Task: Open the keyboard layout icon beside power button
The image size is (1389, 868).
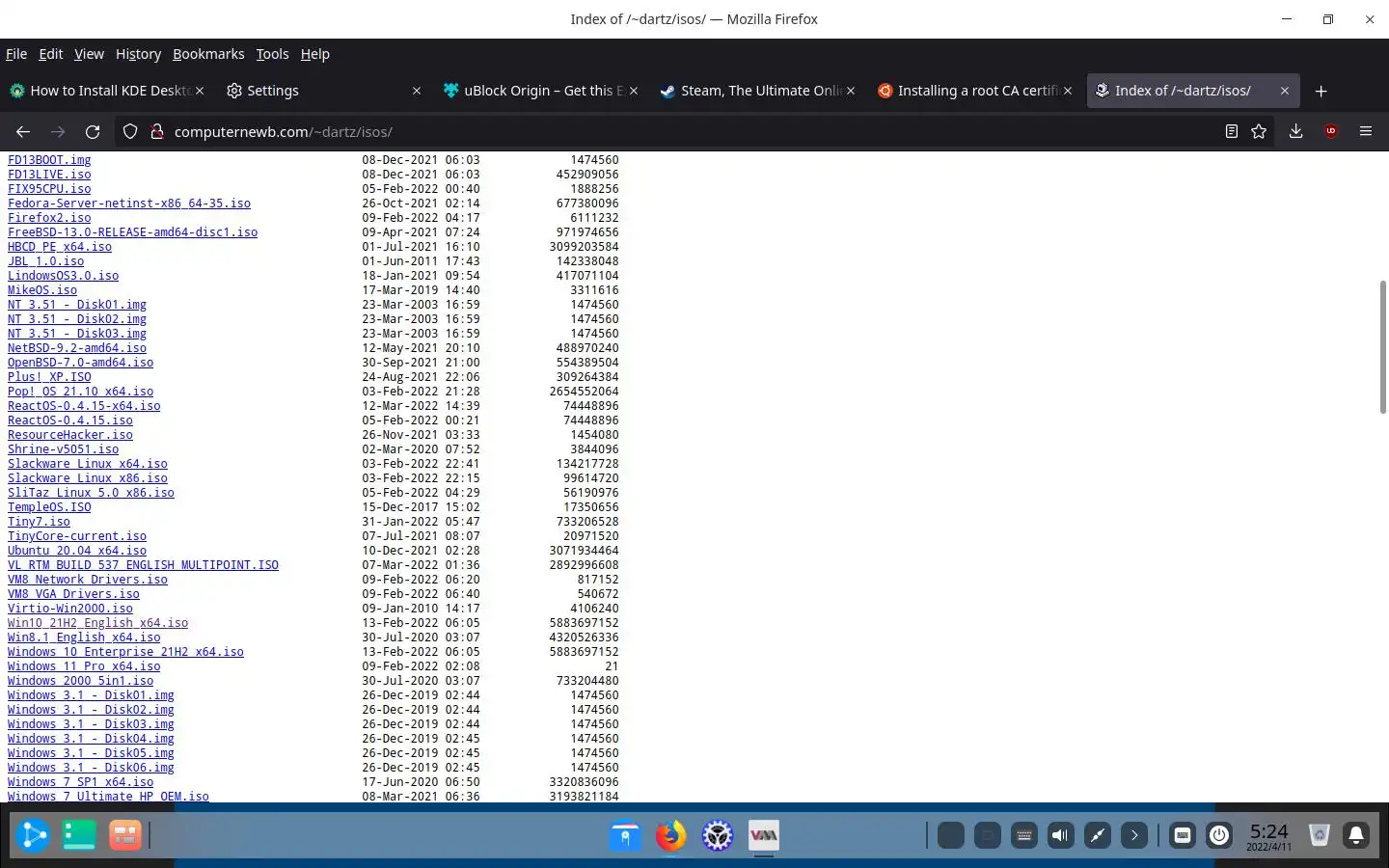Action: click(1183, 835)
